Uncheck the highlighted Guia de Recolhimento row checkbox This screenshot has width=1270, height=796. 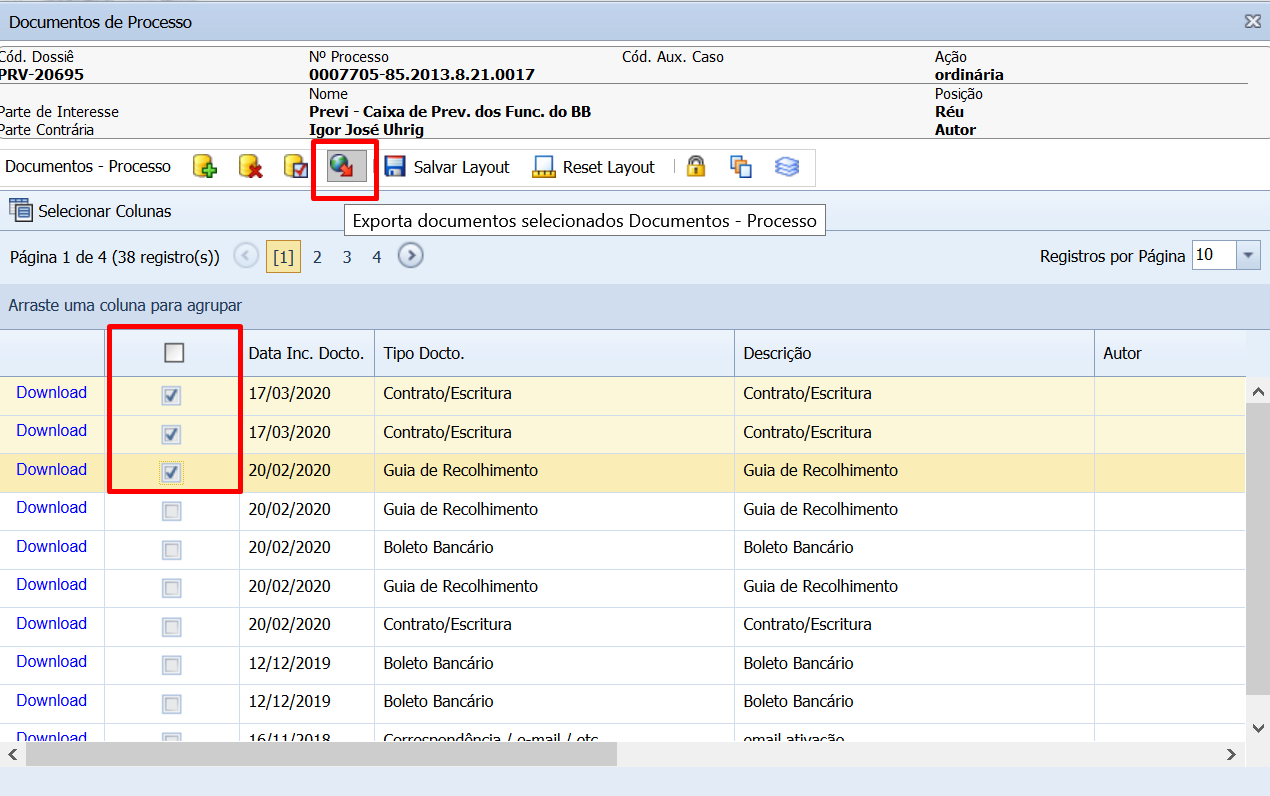pos(172,472)
